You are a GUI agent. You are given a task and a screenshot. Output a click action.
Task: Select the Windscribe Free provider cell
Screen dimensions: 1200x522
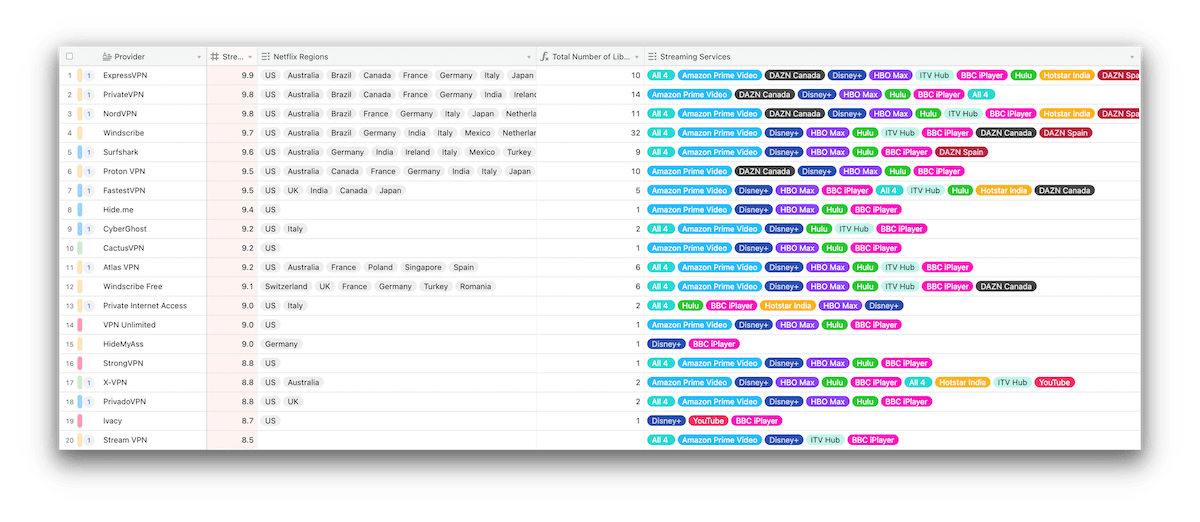click(152, 287)
